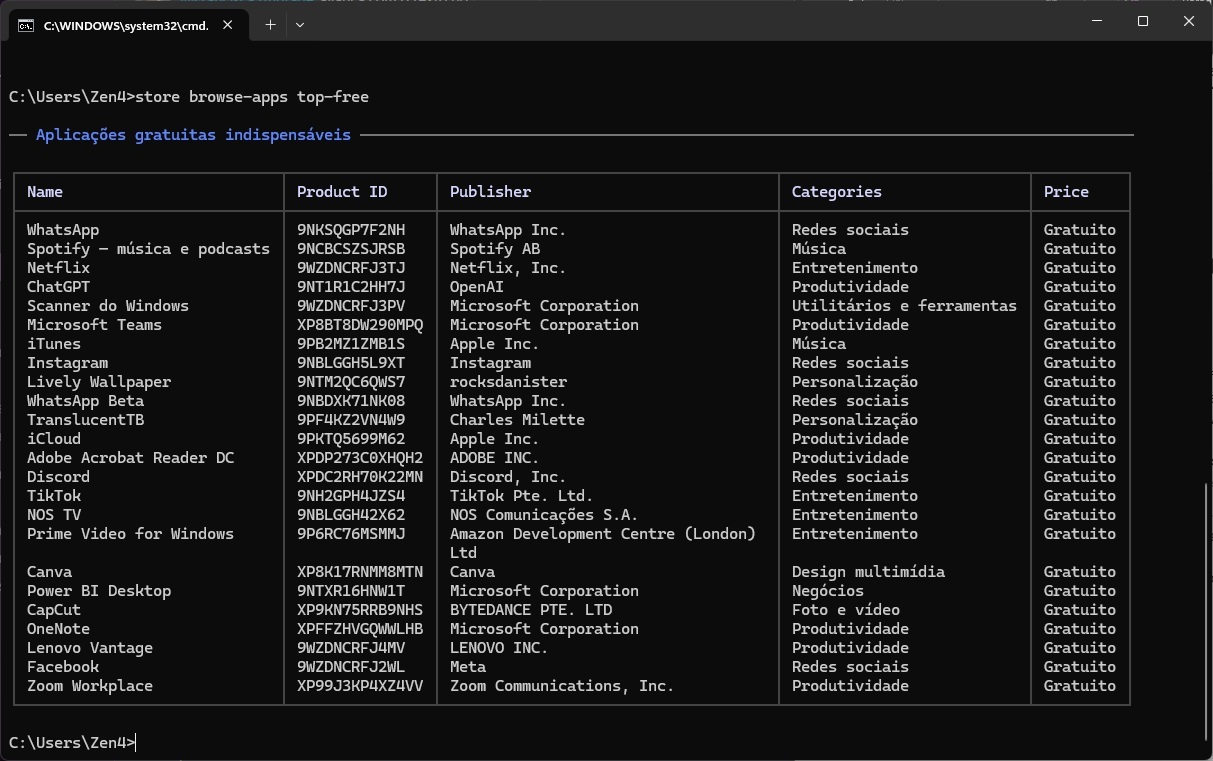
Task: Select the C:\WINDOWS\system32\cmd.exe tab
Action: (x=125, y=25)
